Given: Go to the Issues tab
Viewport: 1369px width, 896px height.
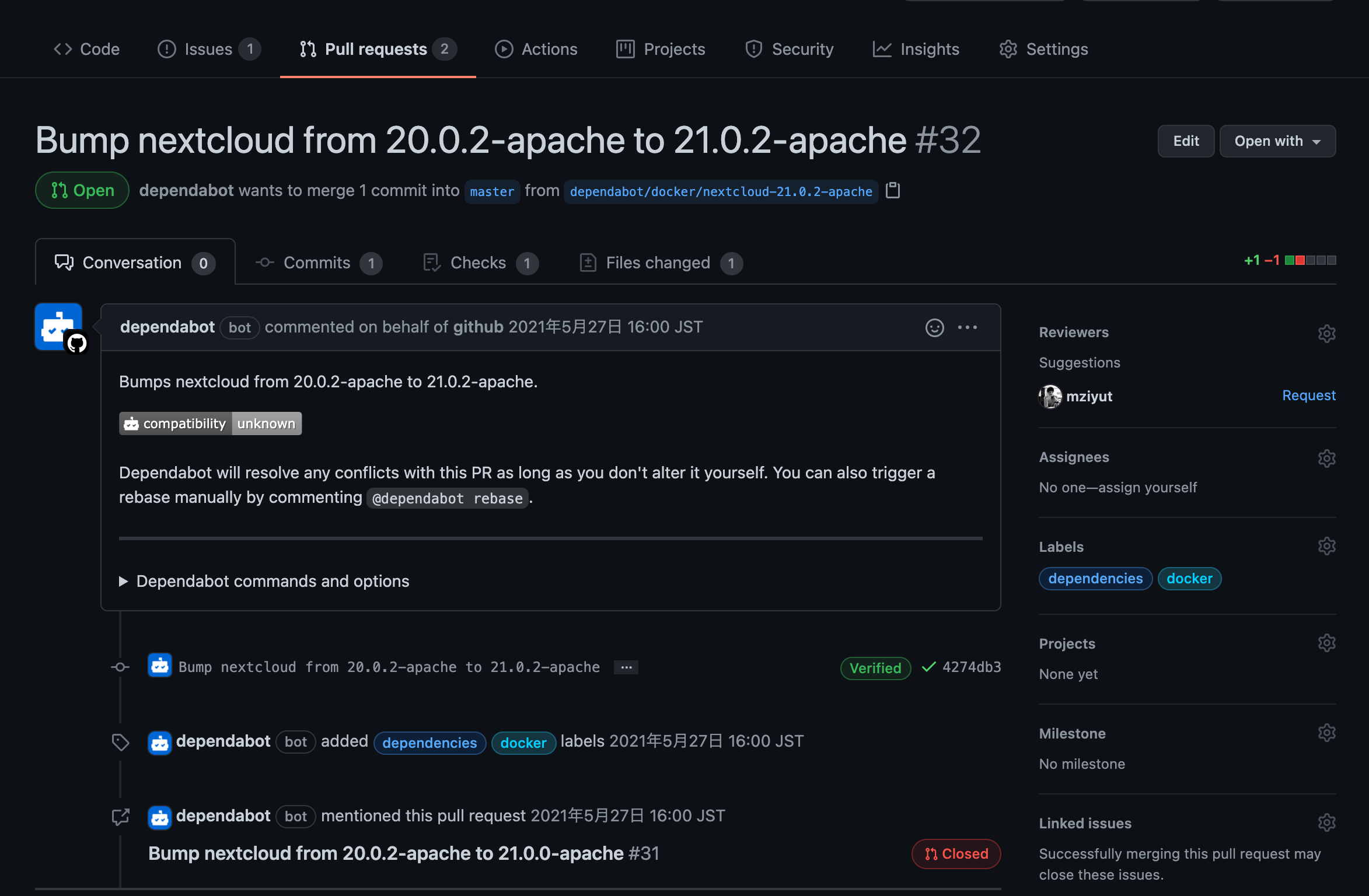Looking at the screenshot, I should pyautogui.click(x=209, y=49).
